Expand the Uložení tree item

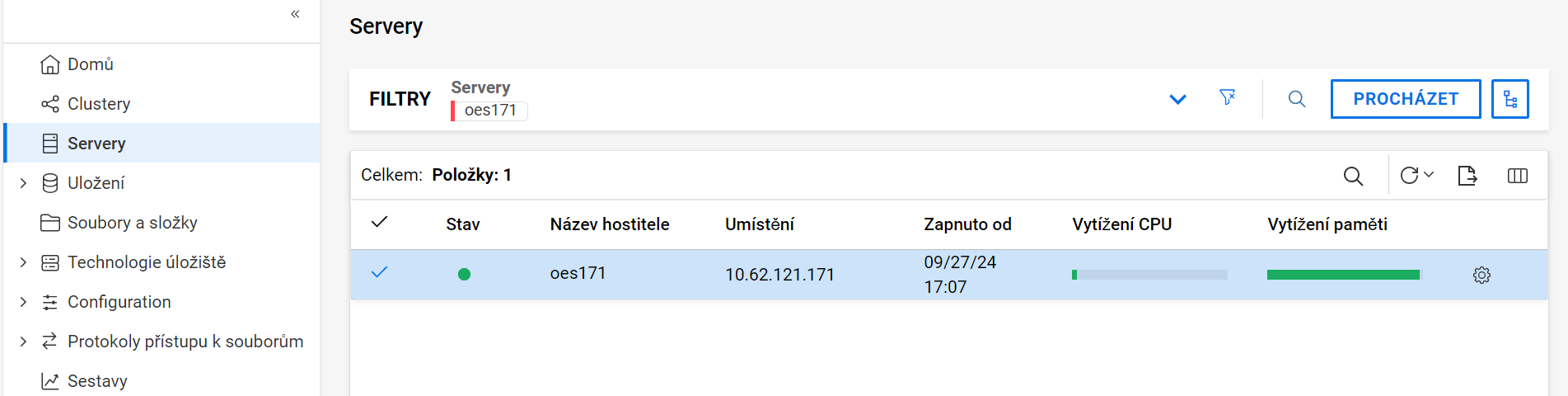point(23,183)
